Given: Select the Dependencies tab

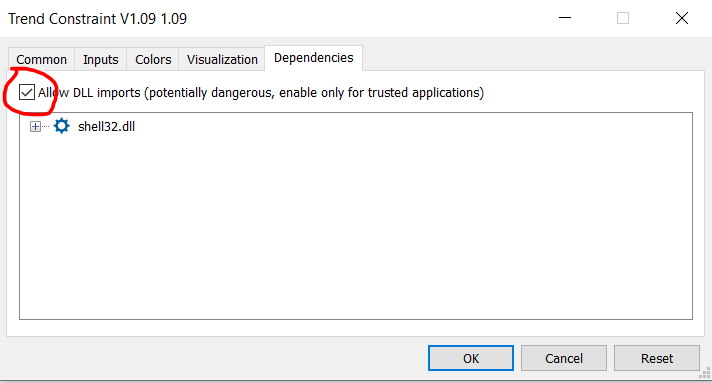Looking at the screenshot, I should tap(313, 58).
